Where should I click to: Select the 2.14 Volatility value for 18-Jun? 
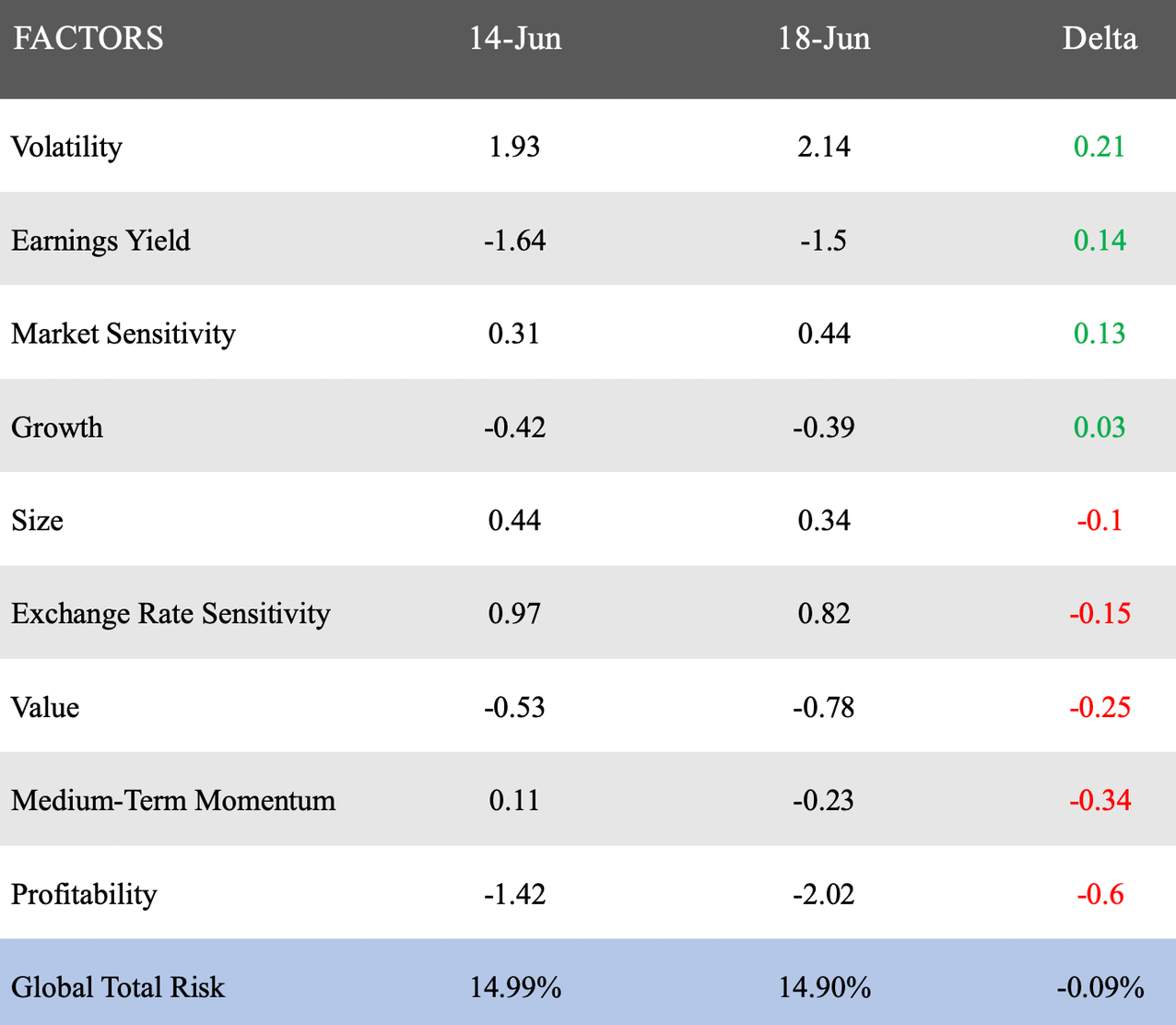click(823, 147)
